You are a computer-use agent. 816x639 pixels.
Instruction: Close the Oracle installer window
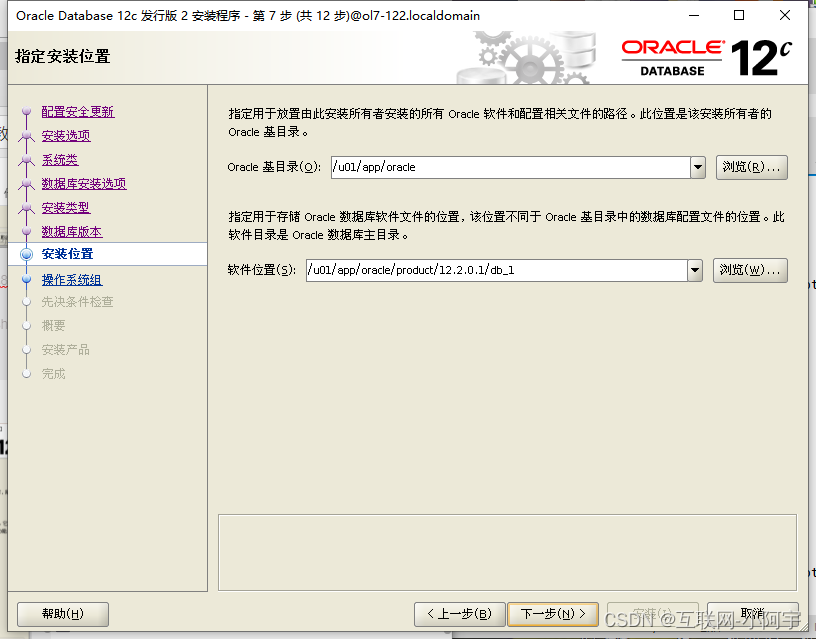[x=785, y=16]
